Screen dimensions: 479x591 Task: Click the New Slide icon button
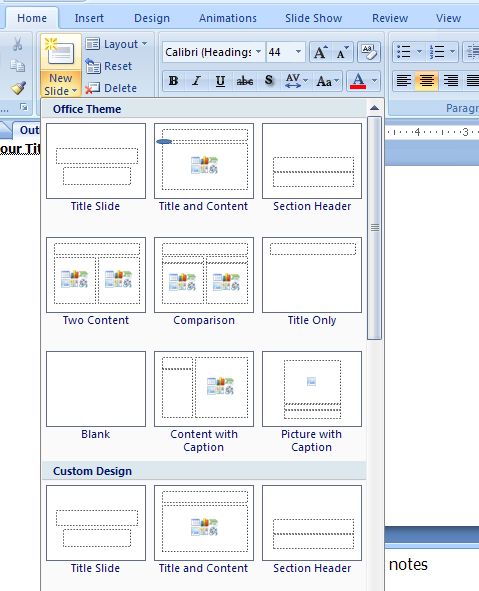[61, 53]
